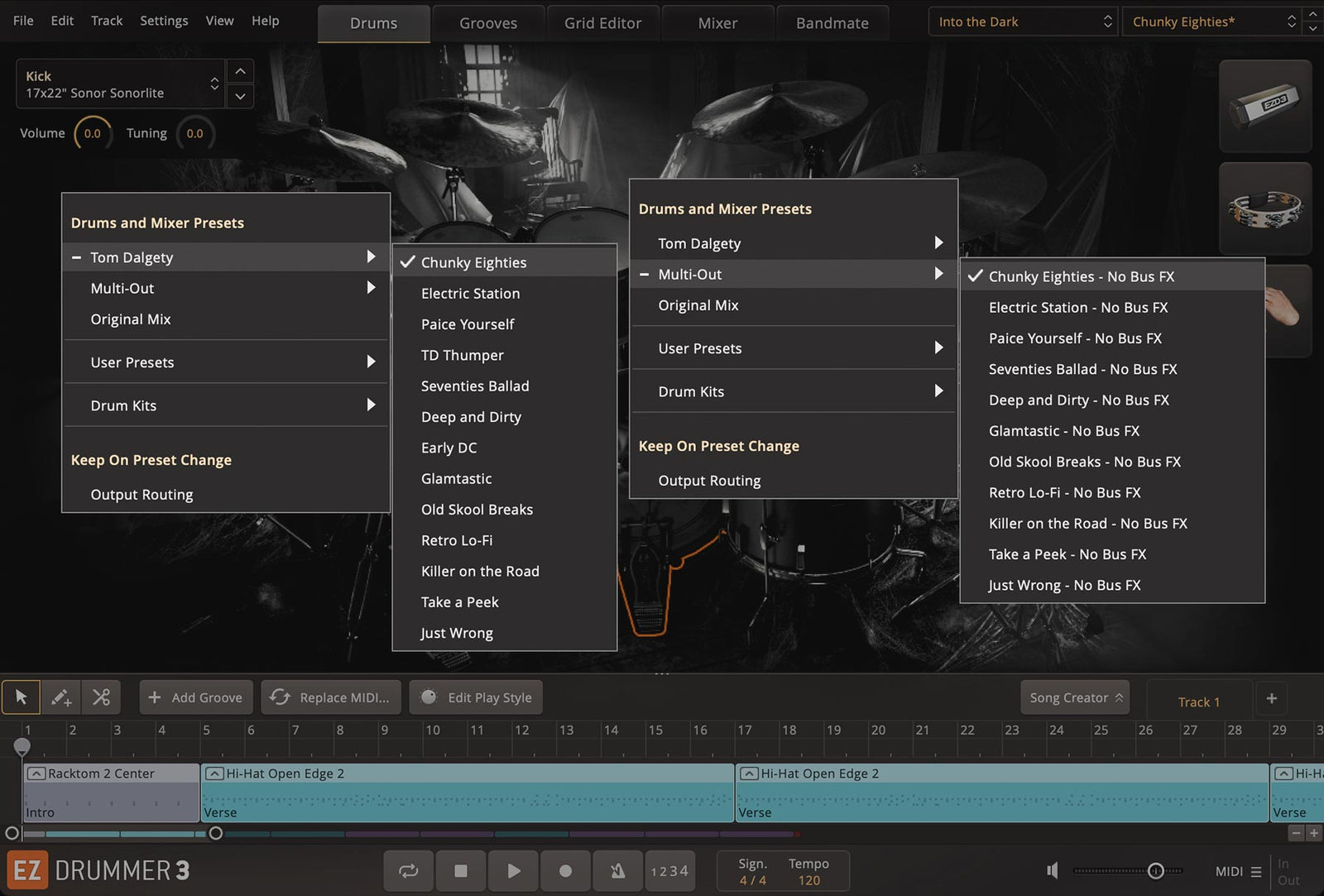Toggle Output Routing in left menu
Screen dimensions: 1324x896
pos(226,495)
